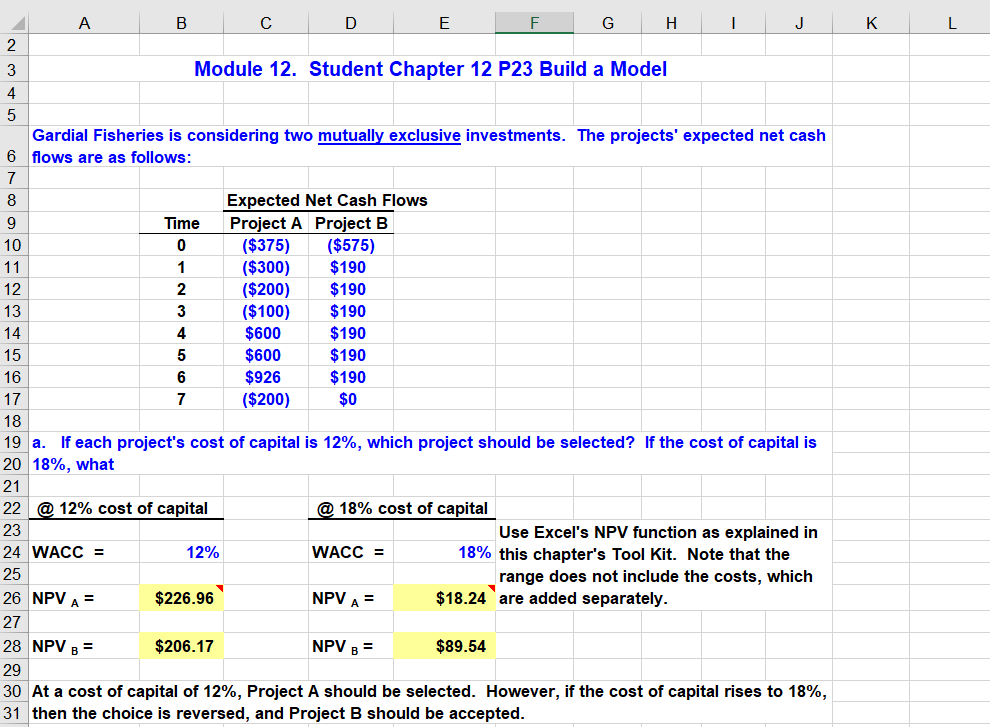Image resolution: width=990 pixels, height=727 pixels.
Task: Select the highlighted cell showing $206.17
Action: pos(181,646)
